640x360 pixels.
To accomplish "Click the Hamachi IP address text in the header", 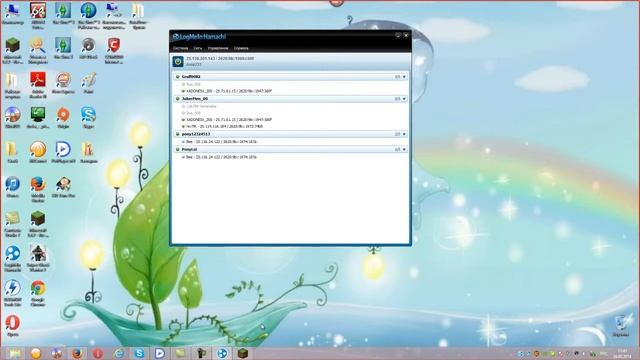I will [220, 58].
